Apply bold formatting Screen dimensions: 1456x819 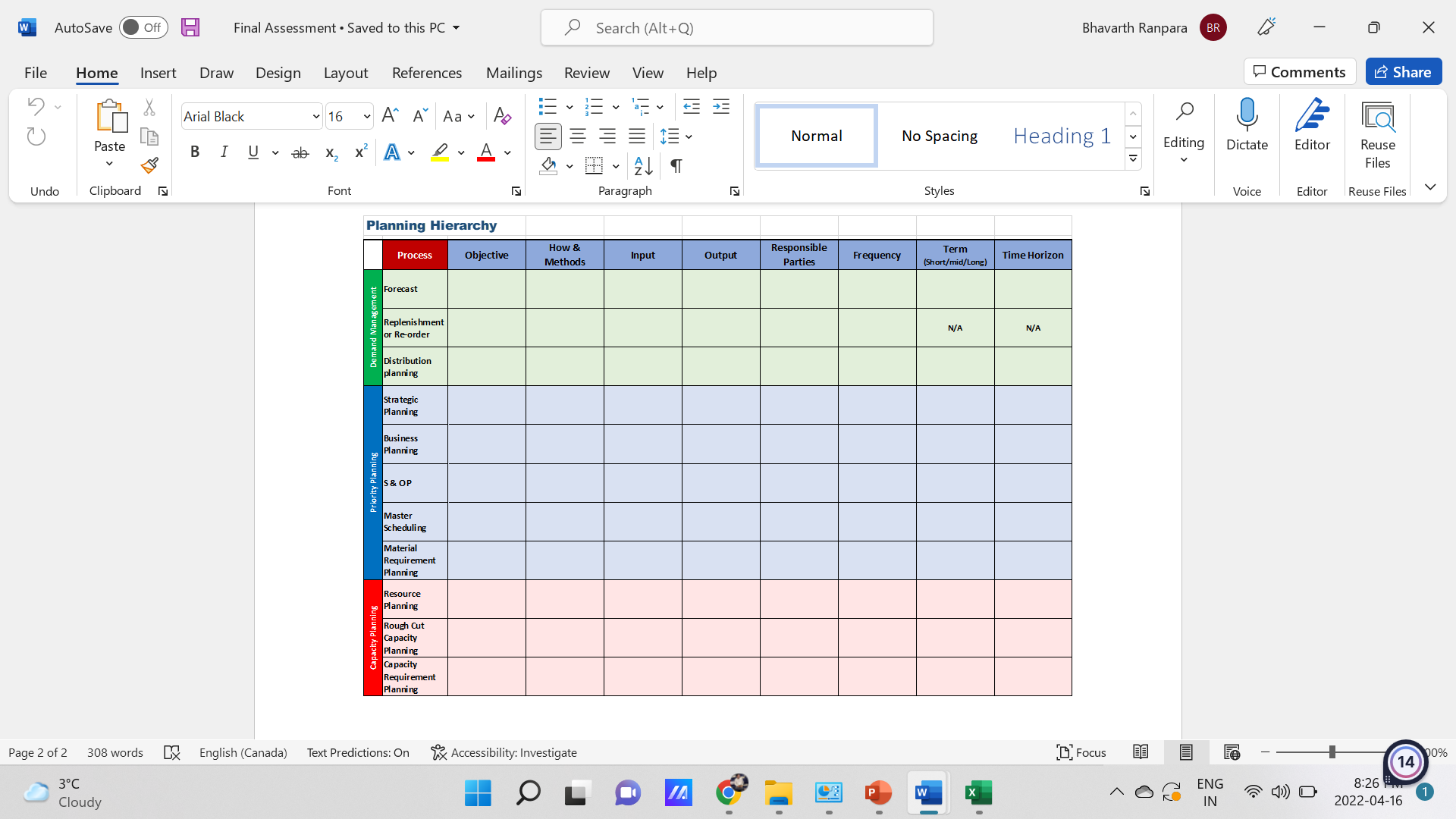click(x=195, y=152)
